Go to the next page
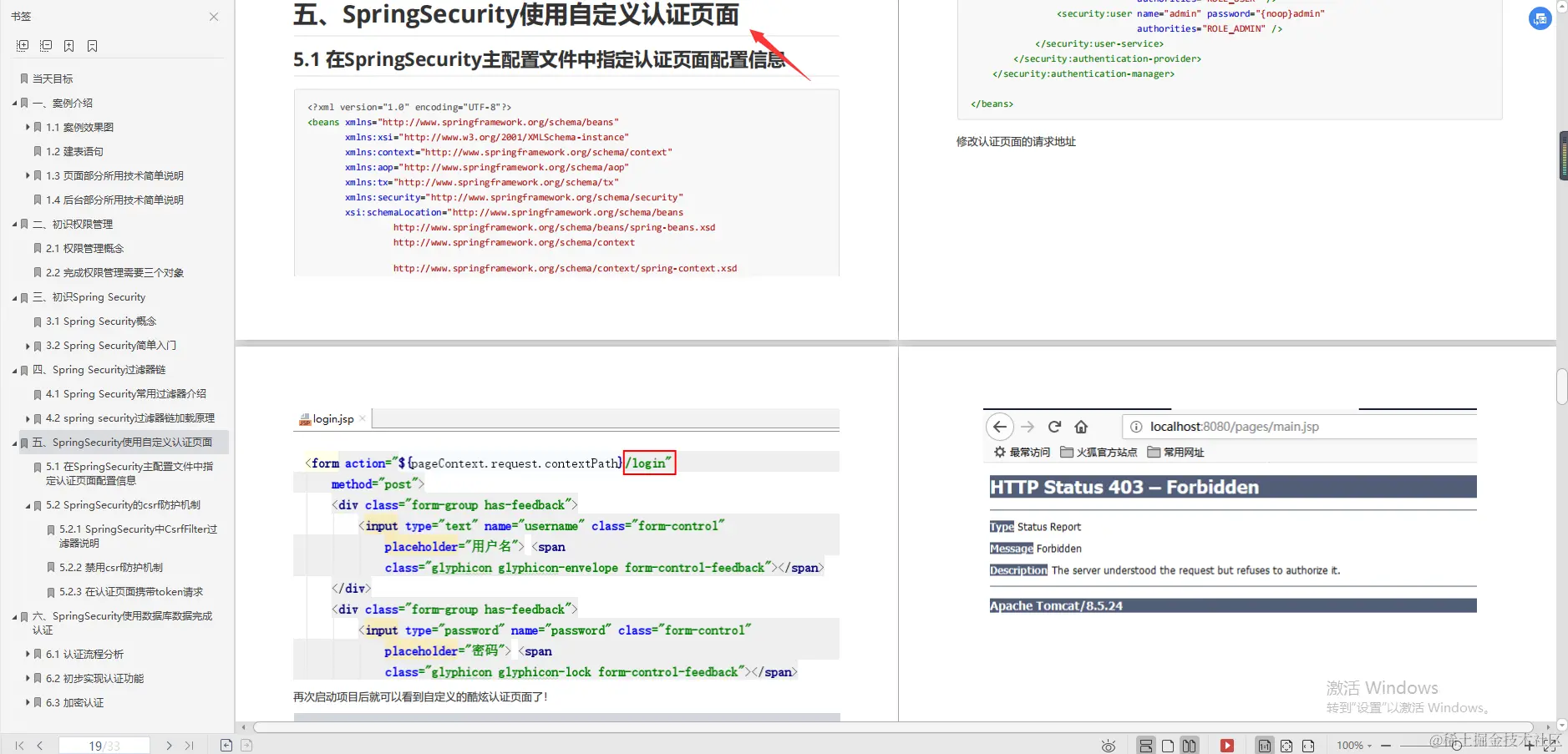 pos(169,745)
